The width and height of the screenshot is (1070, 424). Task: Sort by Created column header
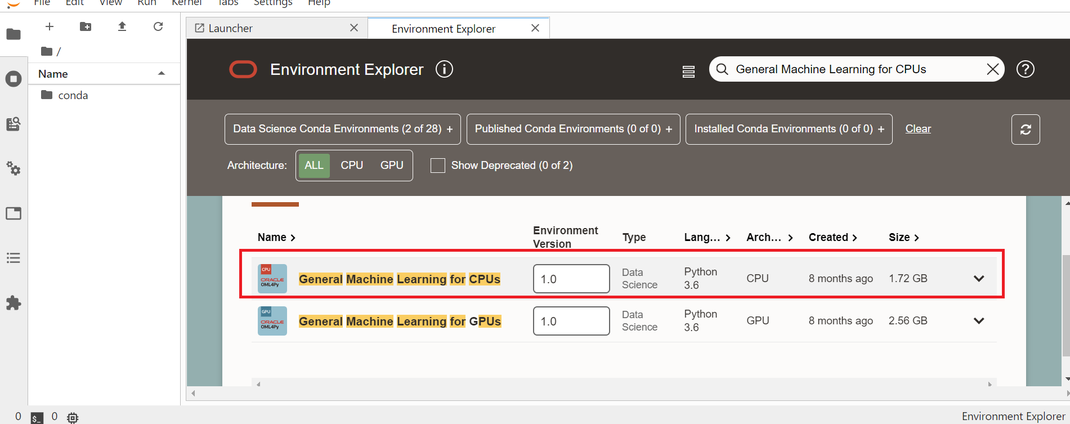coord(833,238)
